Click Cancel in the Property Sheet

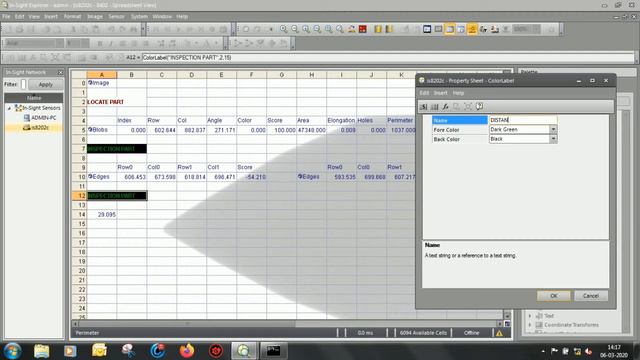[591, 296]
